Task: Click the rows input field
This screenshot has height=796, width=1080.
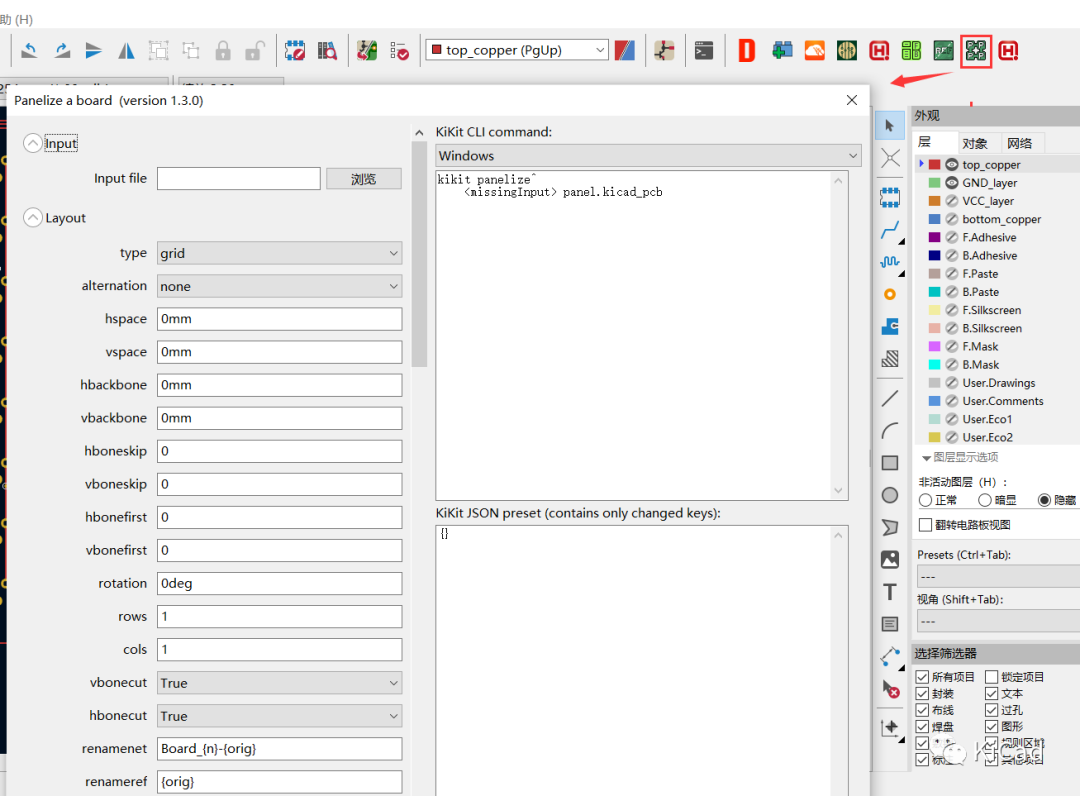Action: coord(280,616)
